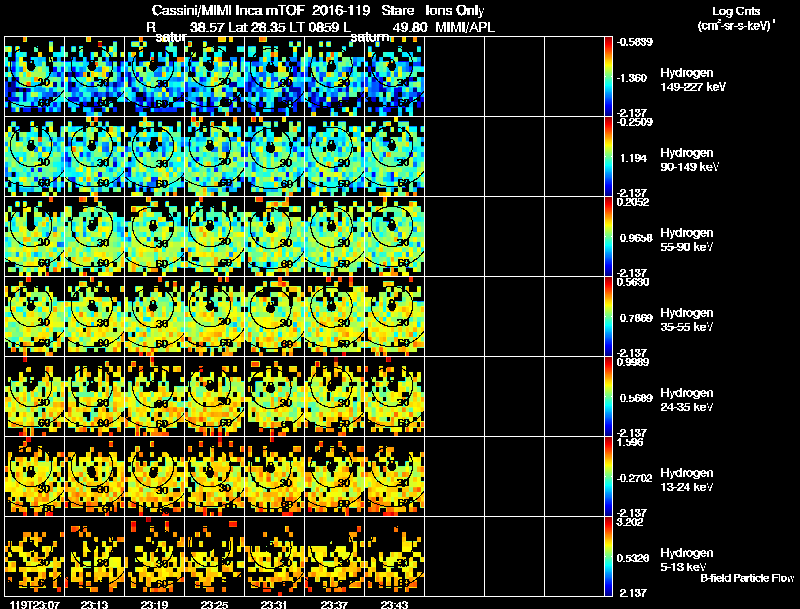
Task: Click the '23:43' time label
Action: [394, 605]
